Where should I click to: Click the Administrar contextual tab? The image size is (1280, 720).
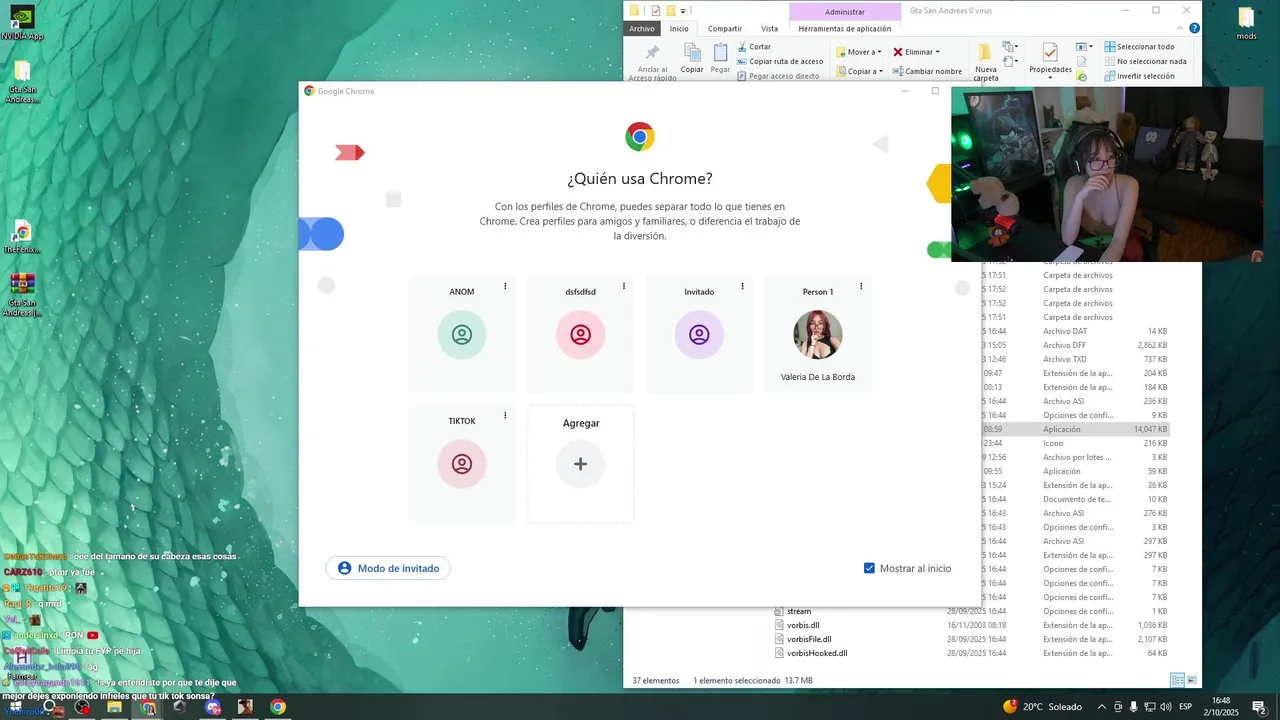coord(844,12)
